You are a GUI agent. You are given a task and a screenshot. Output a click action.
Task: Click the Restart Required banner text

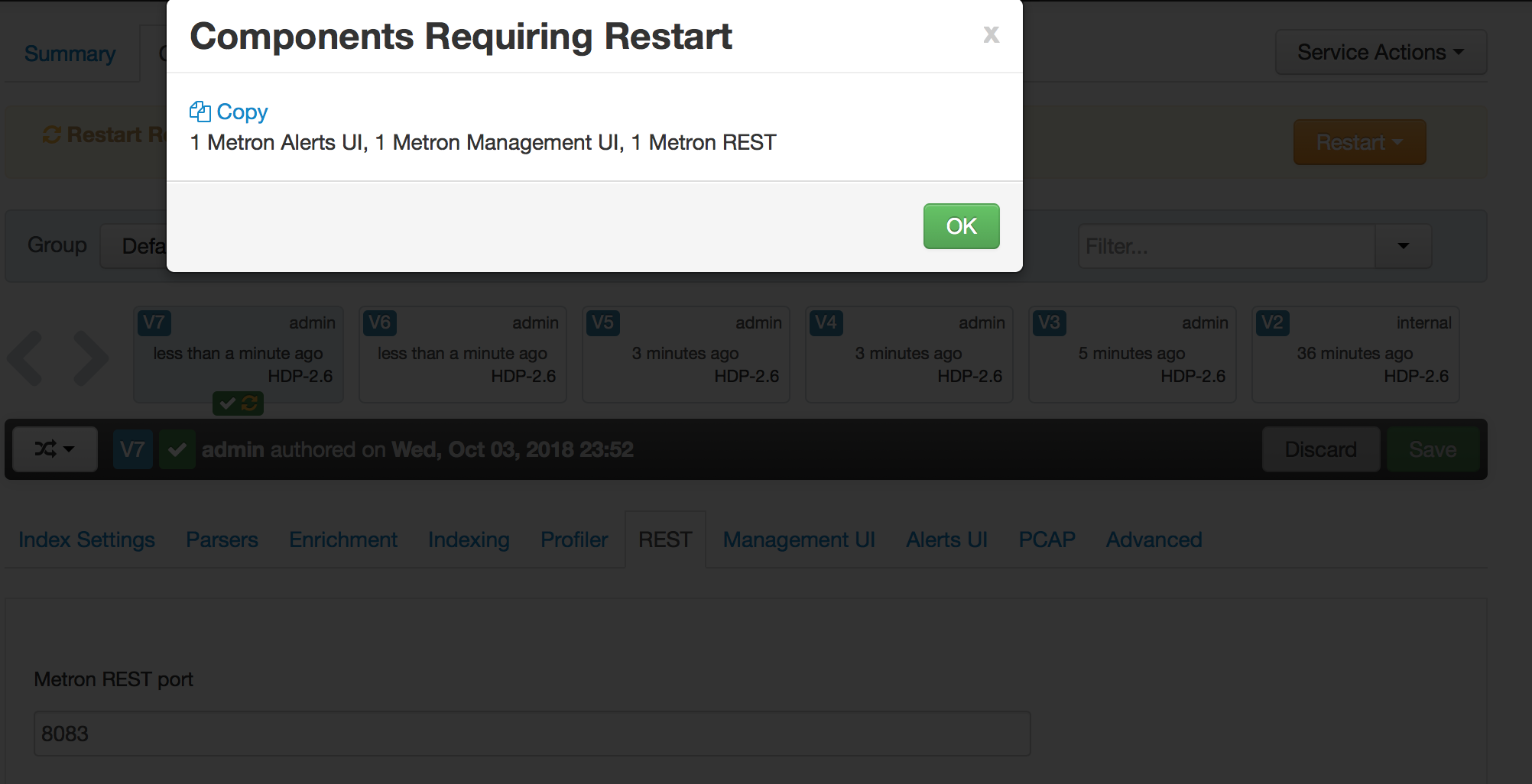click(x=116, y=134)
